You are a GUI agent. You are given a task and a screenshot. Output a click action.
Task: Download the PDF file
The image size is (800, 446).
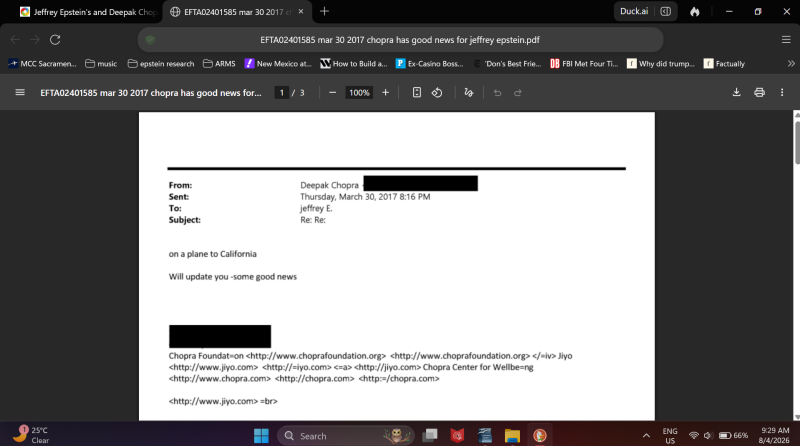point(736,92)
